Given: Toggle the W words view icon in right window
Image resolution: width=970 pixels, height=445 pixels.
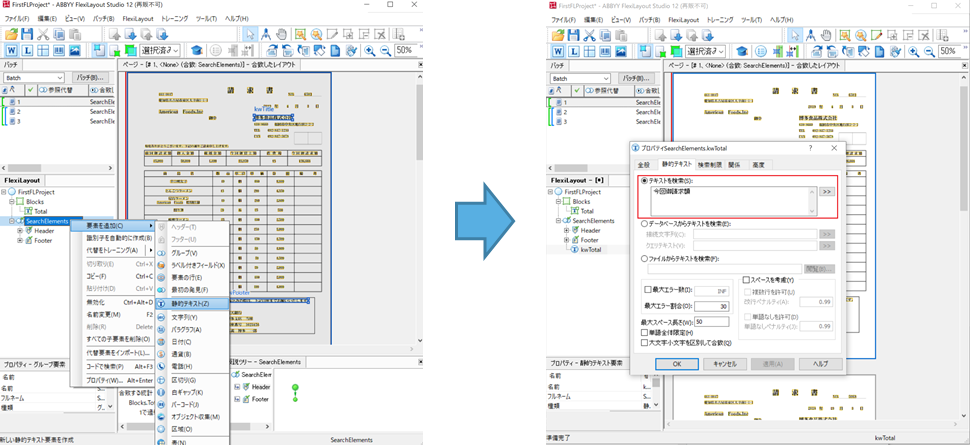Looking at the screenshot, I should tap(559, 51).
